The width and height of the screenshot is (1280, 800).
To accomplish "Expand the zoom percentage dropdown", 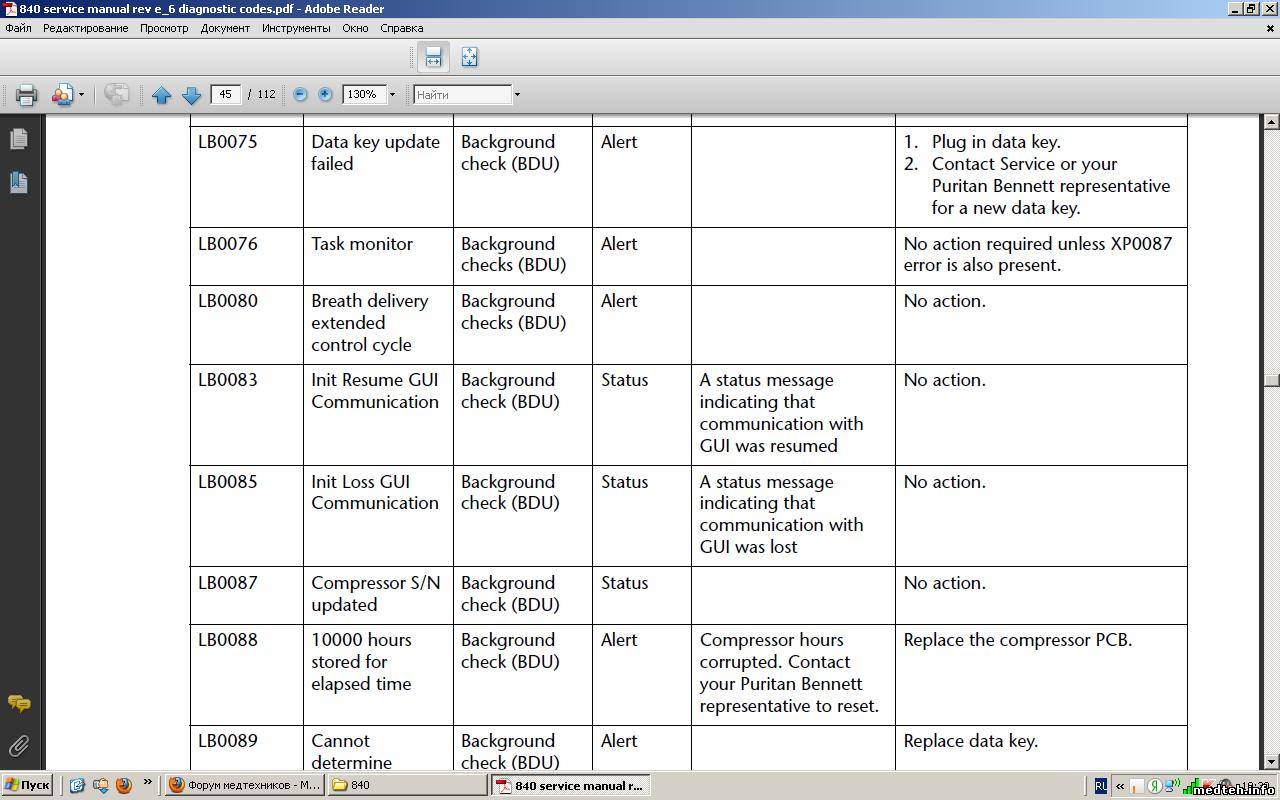I will (392, 95).
